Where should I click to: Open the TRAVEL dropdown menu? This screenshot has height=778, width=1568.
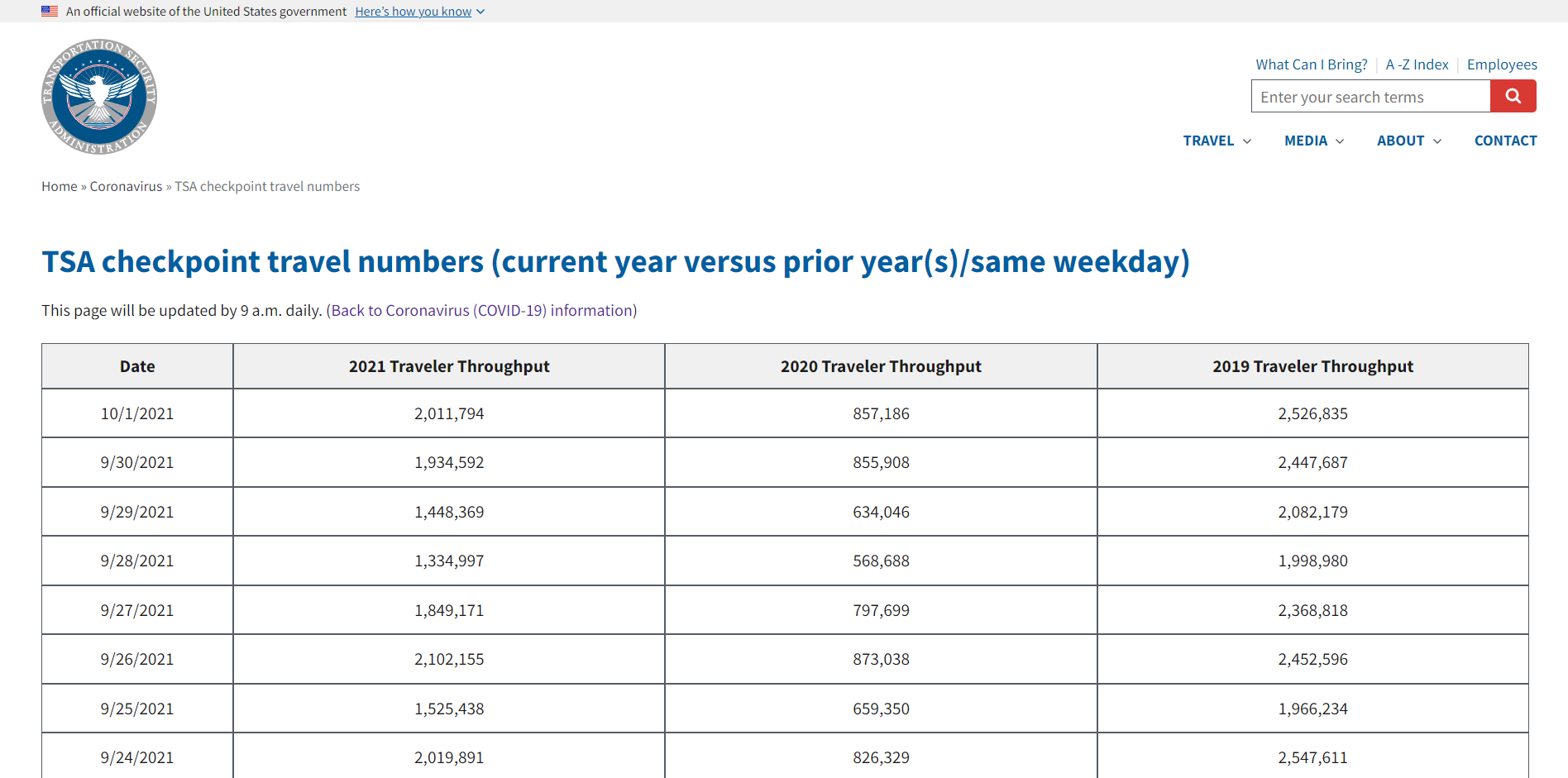pos(1217,141)
